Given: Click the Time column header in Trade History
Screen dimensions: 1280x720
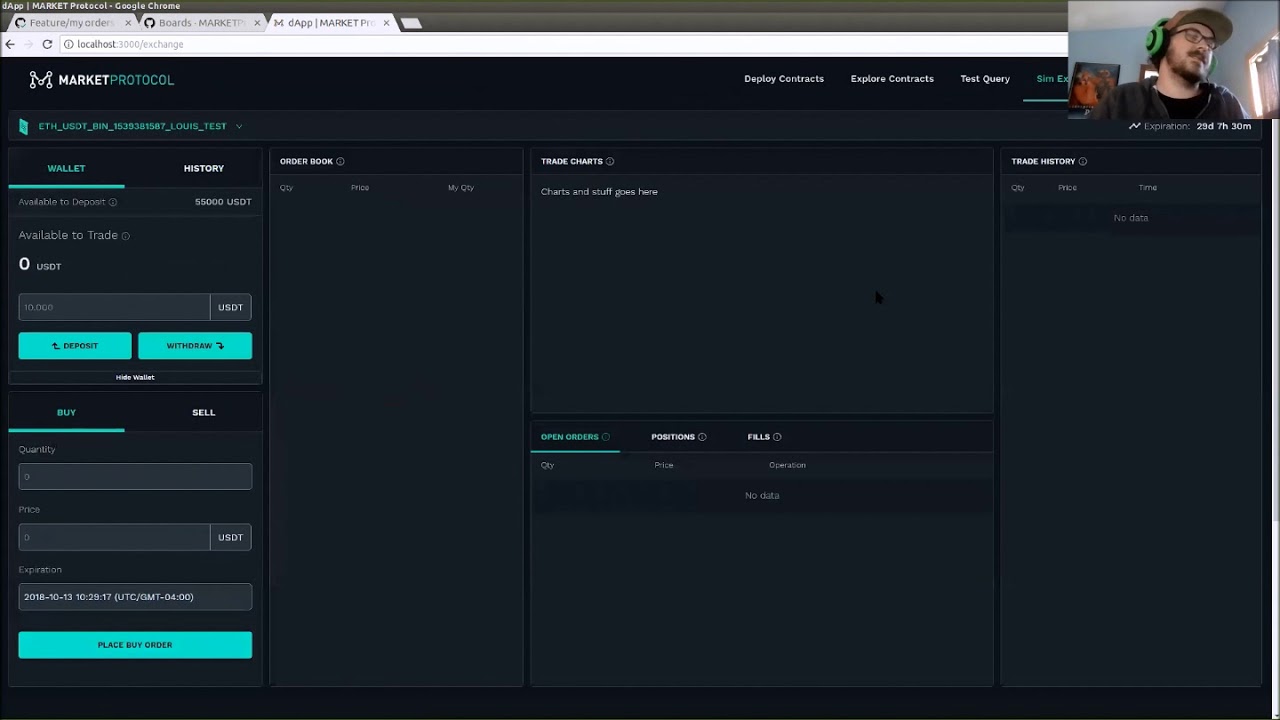Looking at the screenshot, I should click(1148, 188).
